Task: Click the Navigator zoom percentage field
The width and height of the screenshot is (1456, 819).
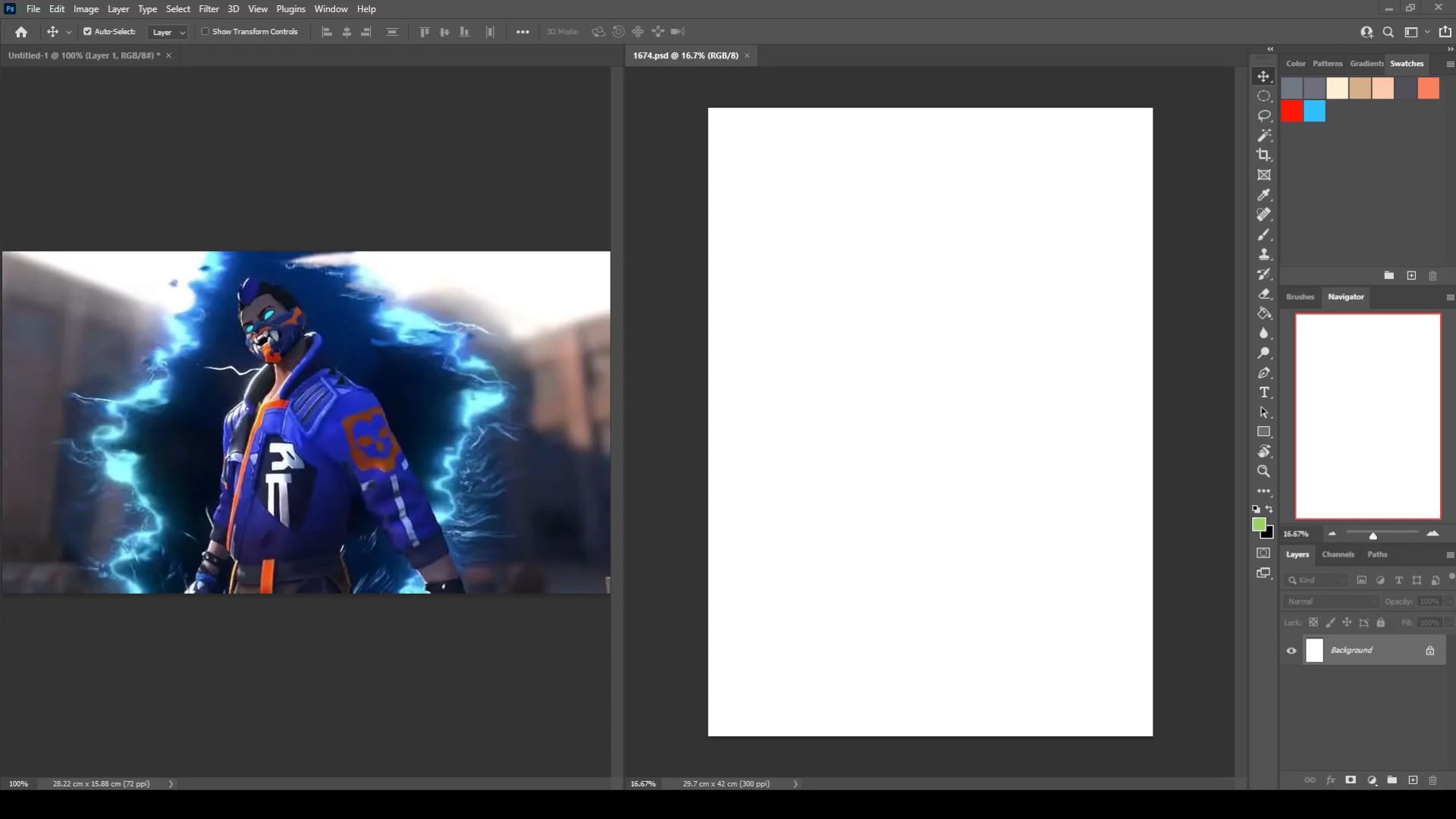Action: coord(1298,534)
